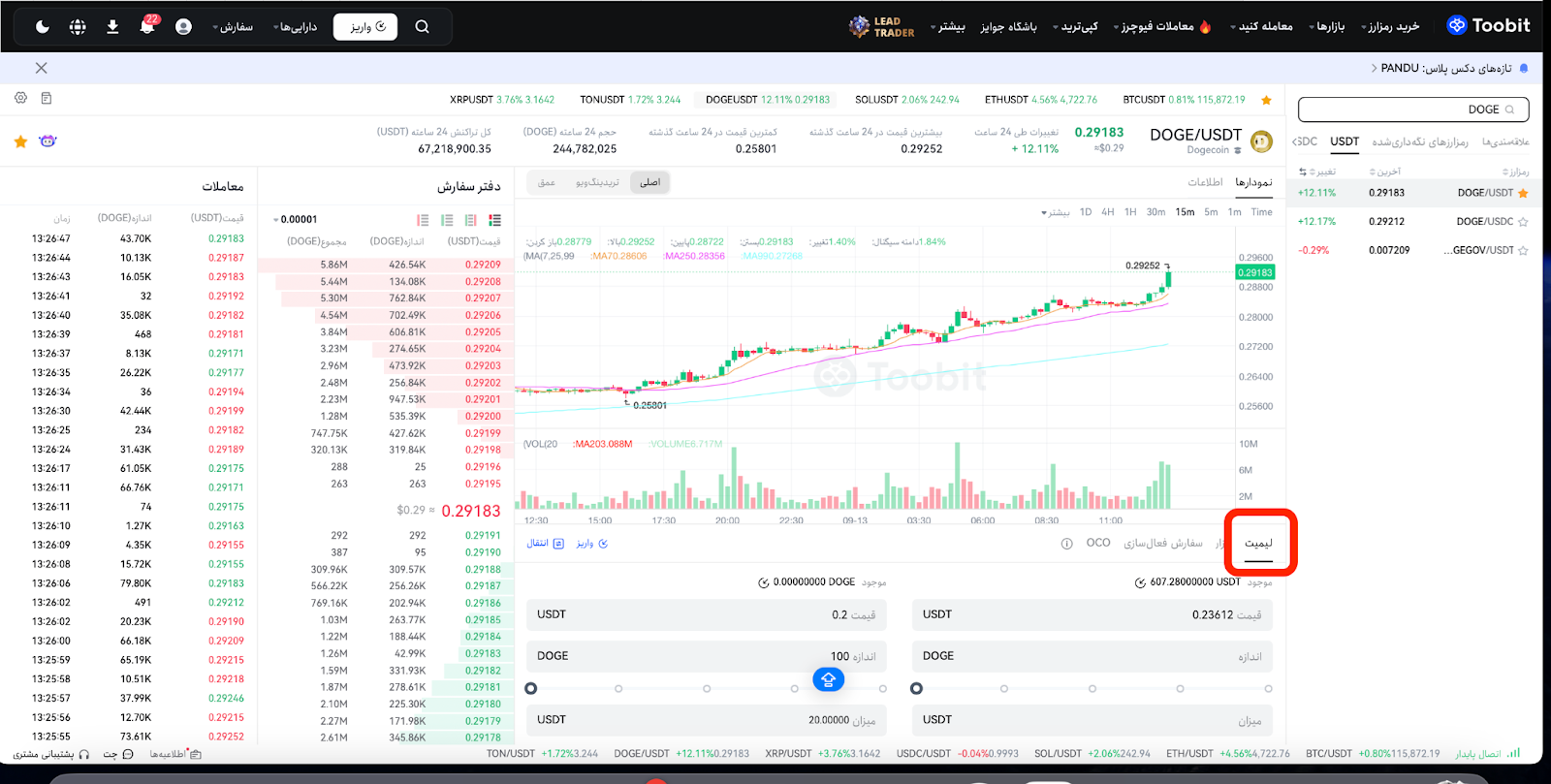Favorite the DOGE/USDC pair star
Screen dimensions: 1551x784
1523,222
